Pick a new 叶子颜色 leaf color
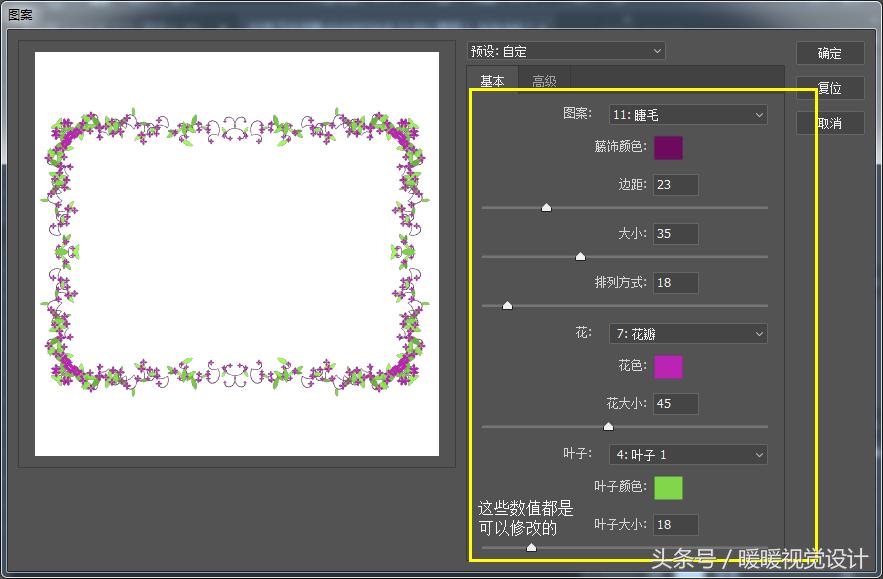This screenshot has width=883, height=579. tap(668, 488)
